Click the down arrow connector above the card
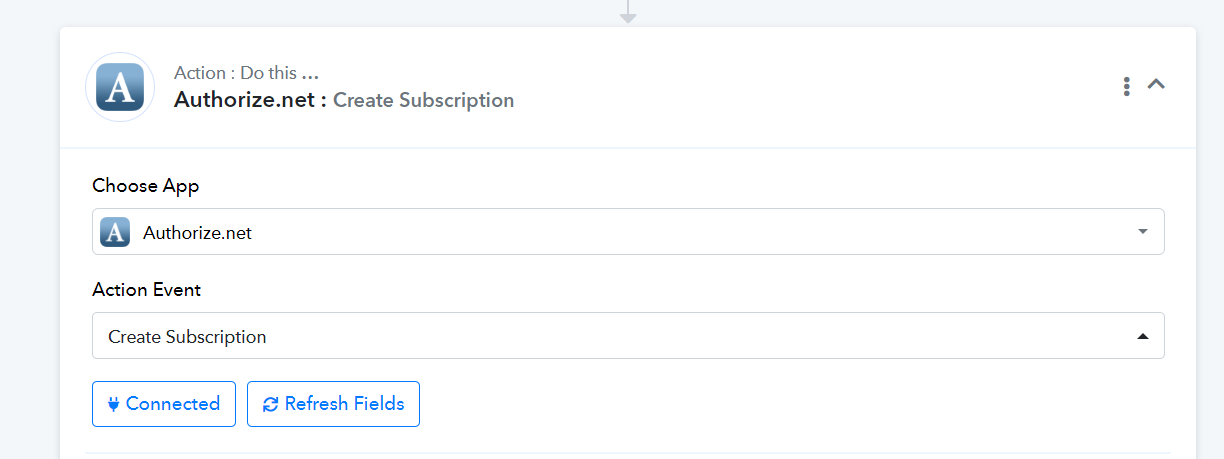This screenshot has width=1224, height=459. (x=628, y=11)
